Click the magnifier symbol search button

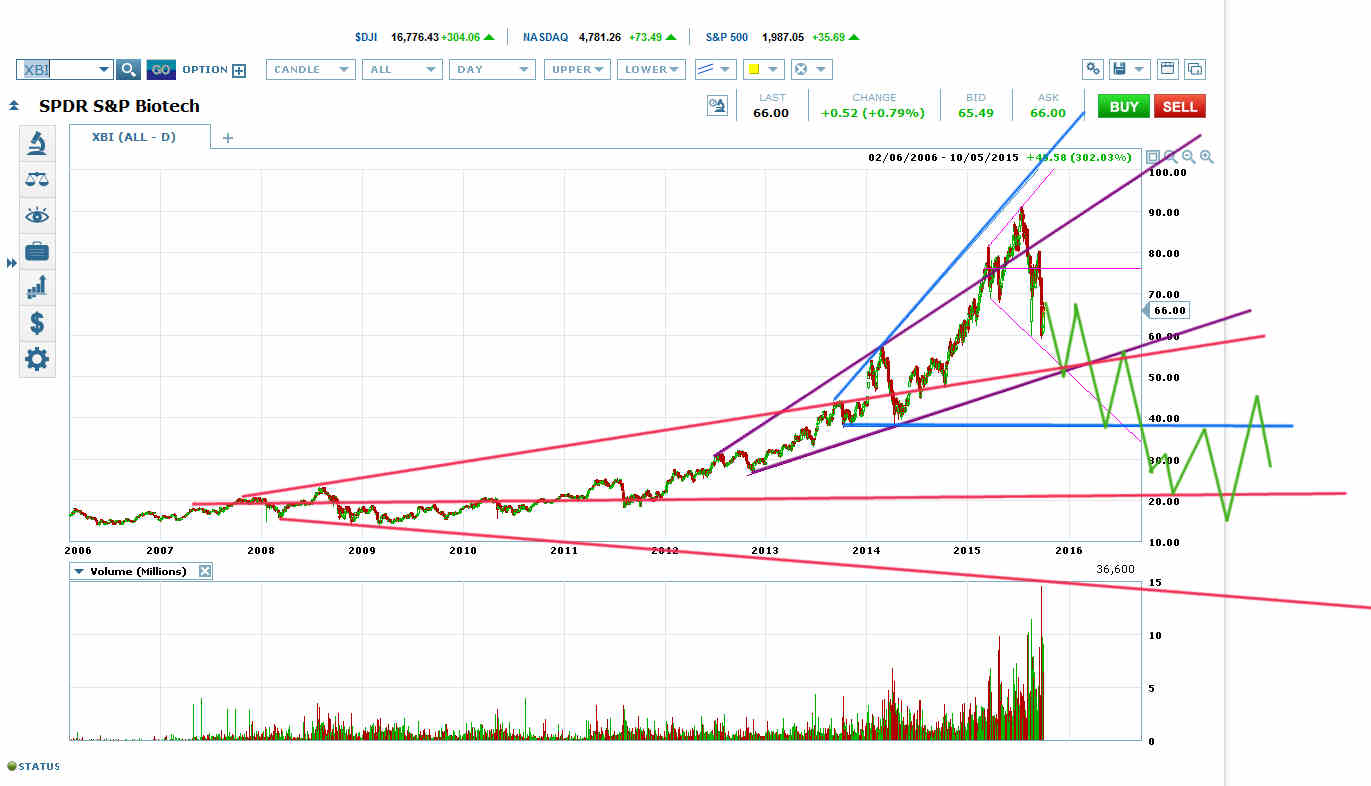point(128,70)
